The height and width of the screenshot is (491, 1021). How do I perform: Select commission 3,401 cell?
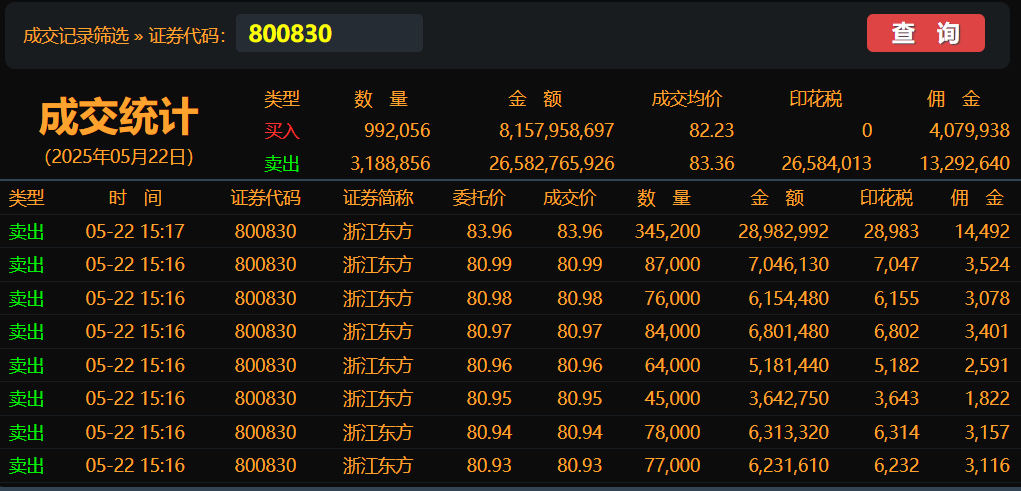click(987, 331)
